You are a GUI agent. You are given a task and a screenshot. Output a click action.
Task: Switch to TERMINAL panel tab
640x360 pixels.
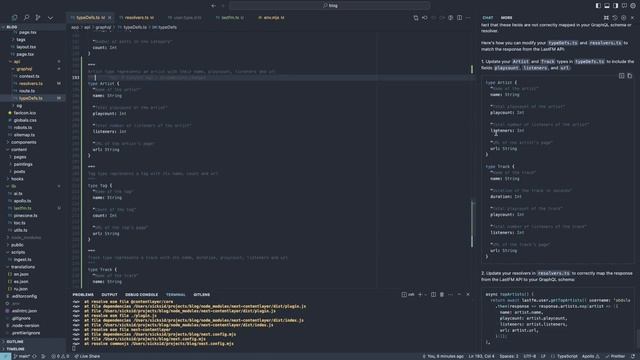point(176,294)
